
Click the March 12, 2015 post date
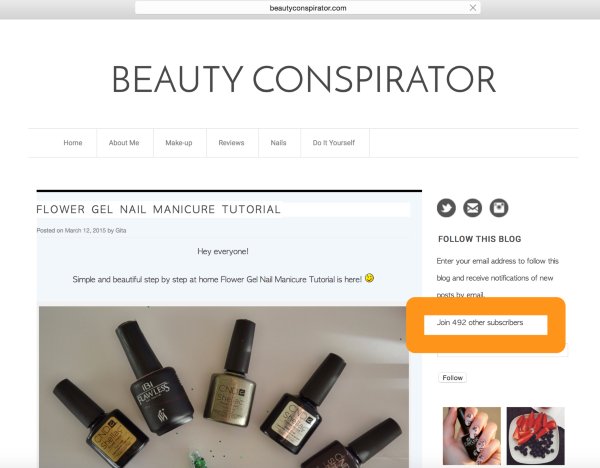pyautogui.click(x=85, y=230)
